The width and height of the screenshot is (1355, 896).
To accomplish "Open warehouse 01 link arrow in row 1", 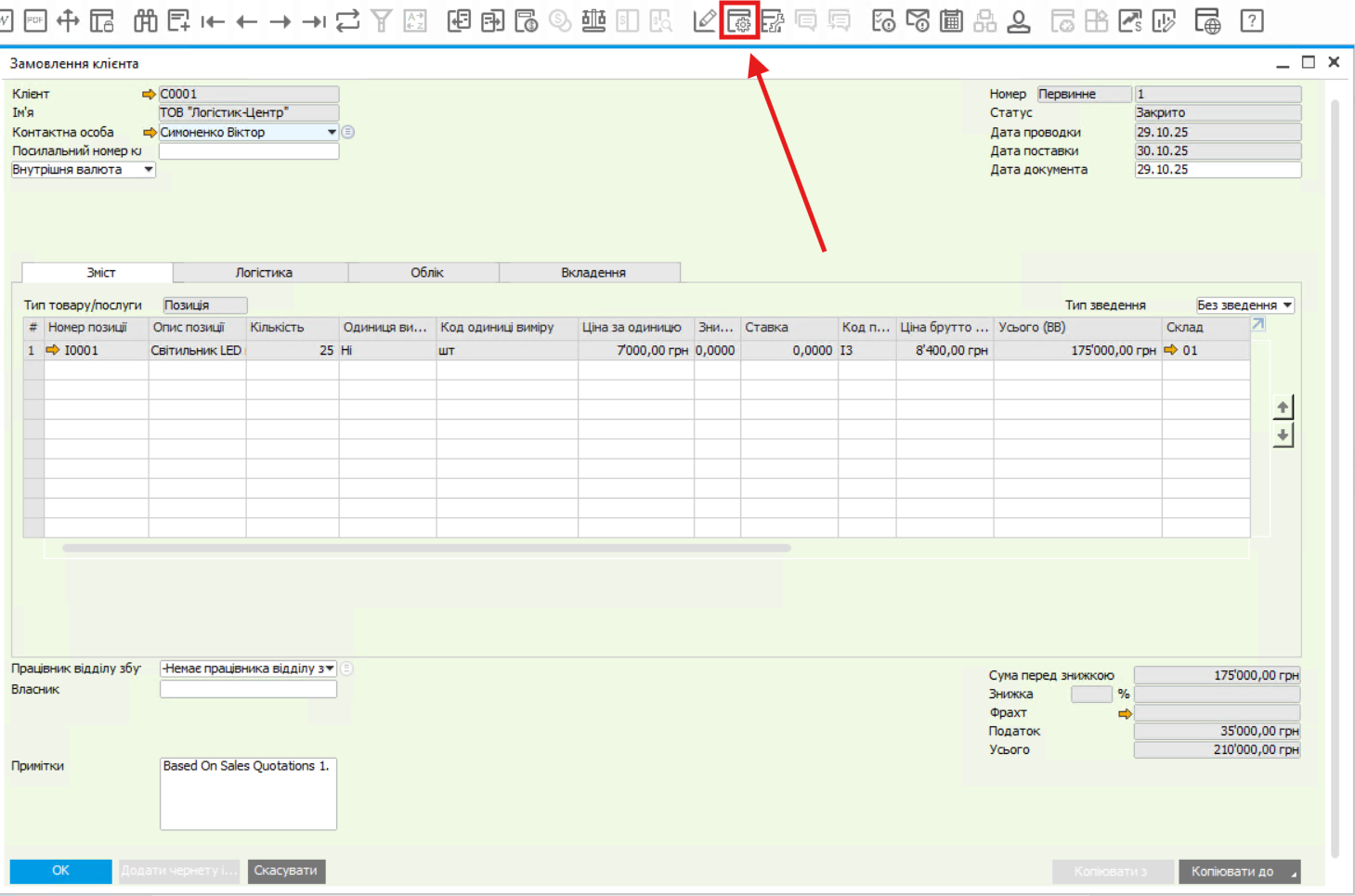I will [1170, 350].
